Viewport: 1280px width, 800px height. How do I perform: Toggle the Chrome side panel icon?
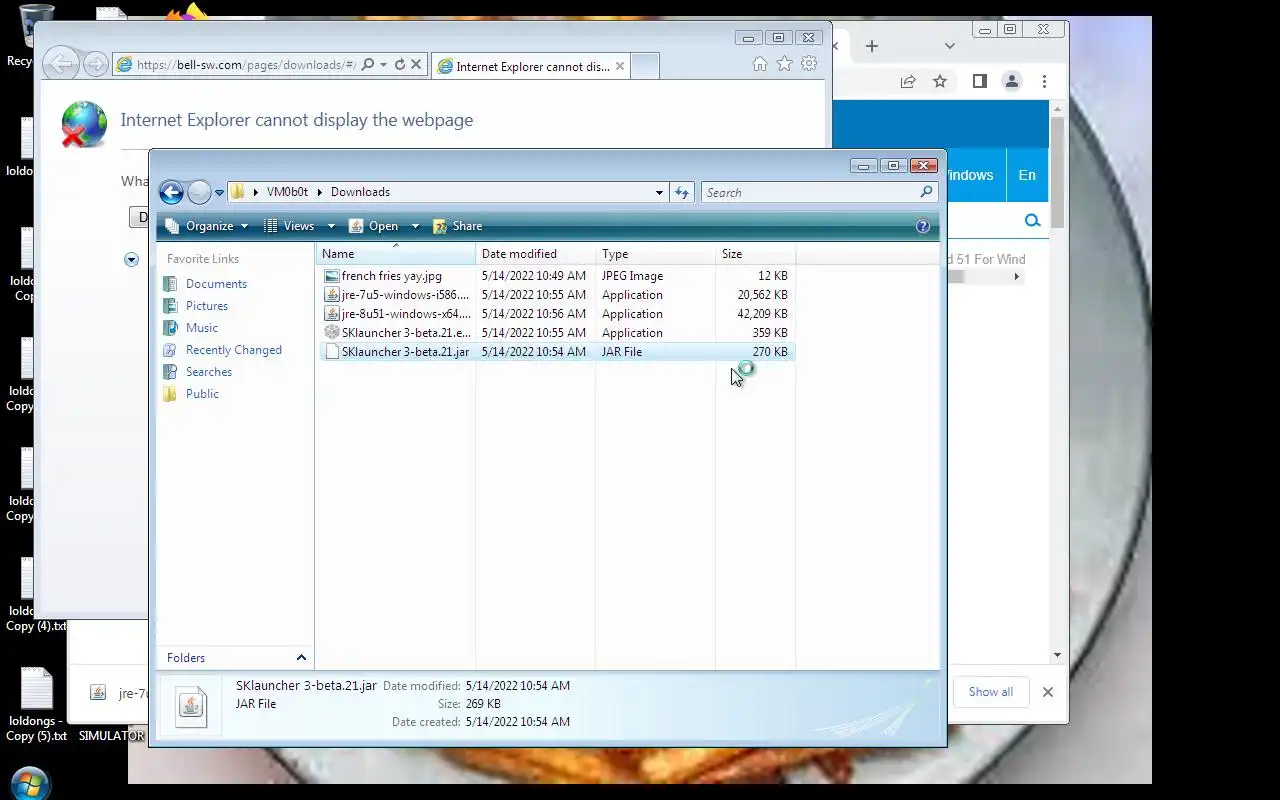980,82
